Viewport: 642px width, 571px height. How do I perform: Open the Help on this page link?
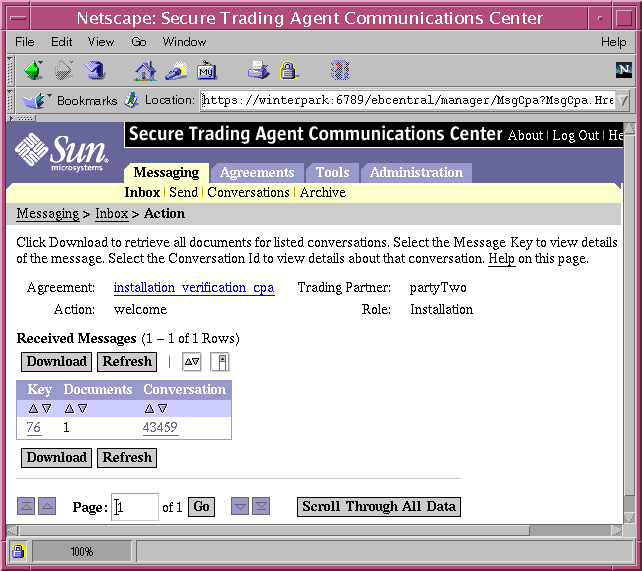click(x=502, y=259)
